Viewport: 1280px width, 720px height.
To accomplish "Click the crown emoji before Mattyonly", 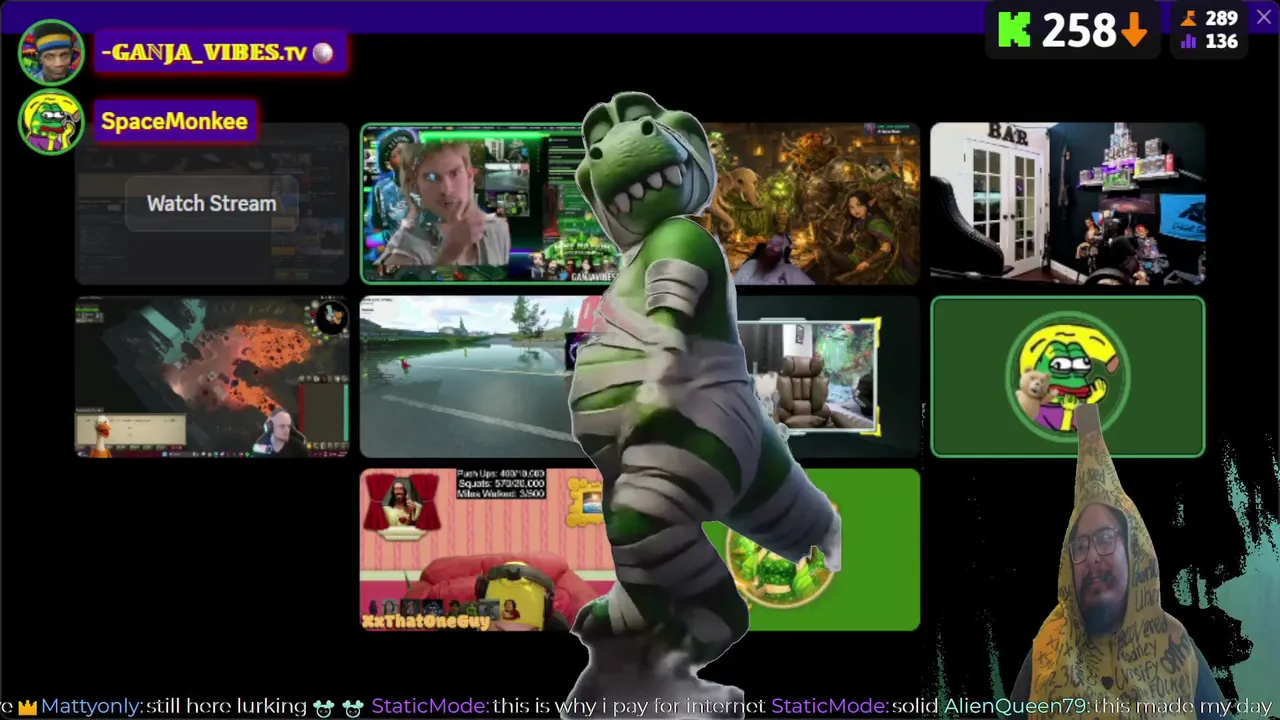I will pos(27,707).
